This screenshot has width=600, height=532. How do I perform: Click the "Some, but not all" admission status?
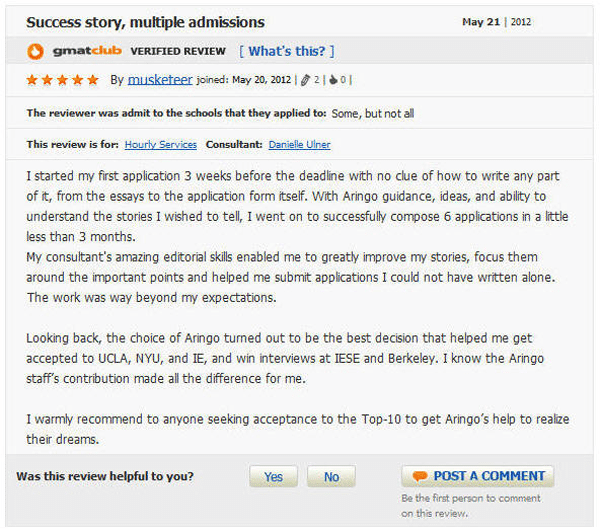point(373,114)
